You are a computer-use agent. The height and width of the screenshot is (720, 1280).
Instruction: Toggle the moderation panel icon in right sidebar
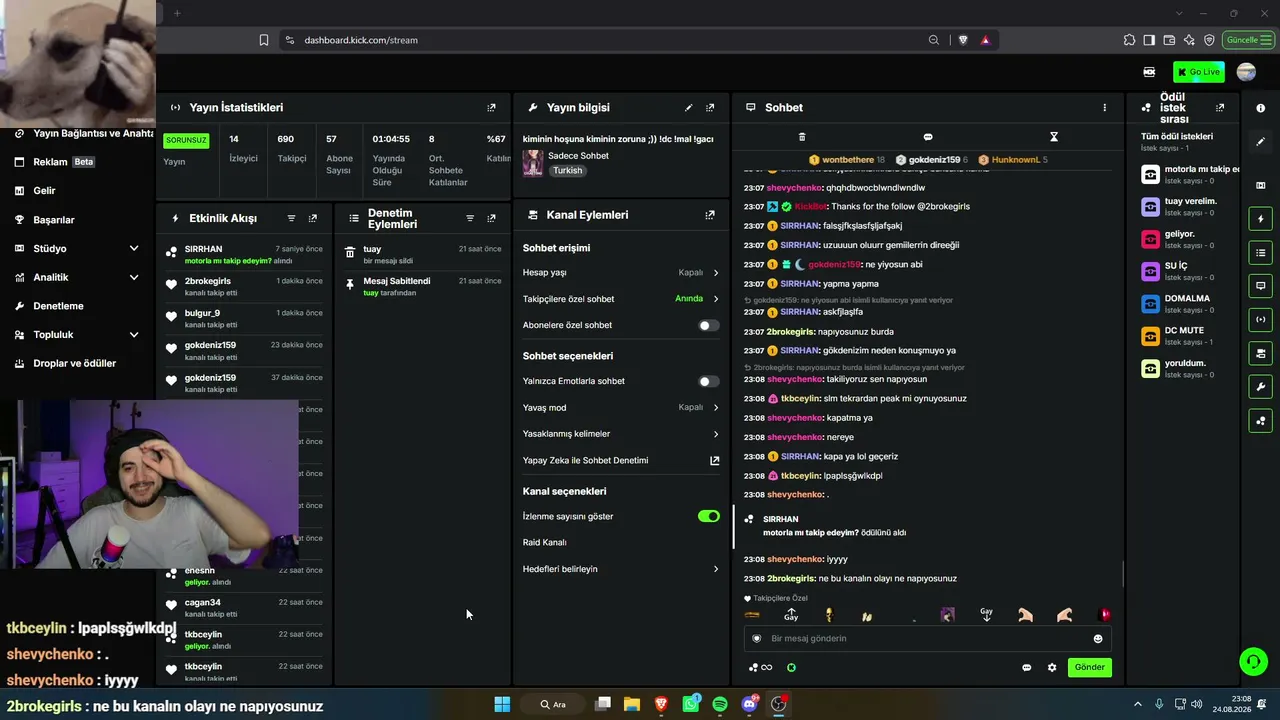pos(1261,353)
